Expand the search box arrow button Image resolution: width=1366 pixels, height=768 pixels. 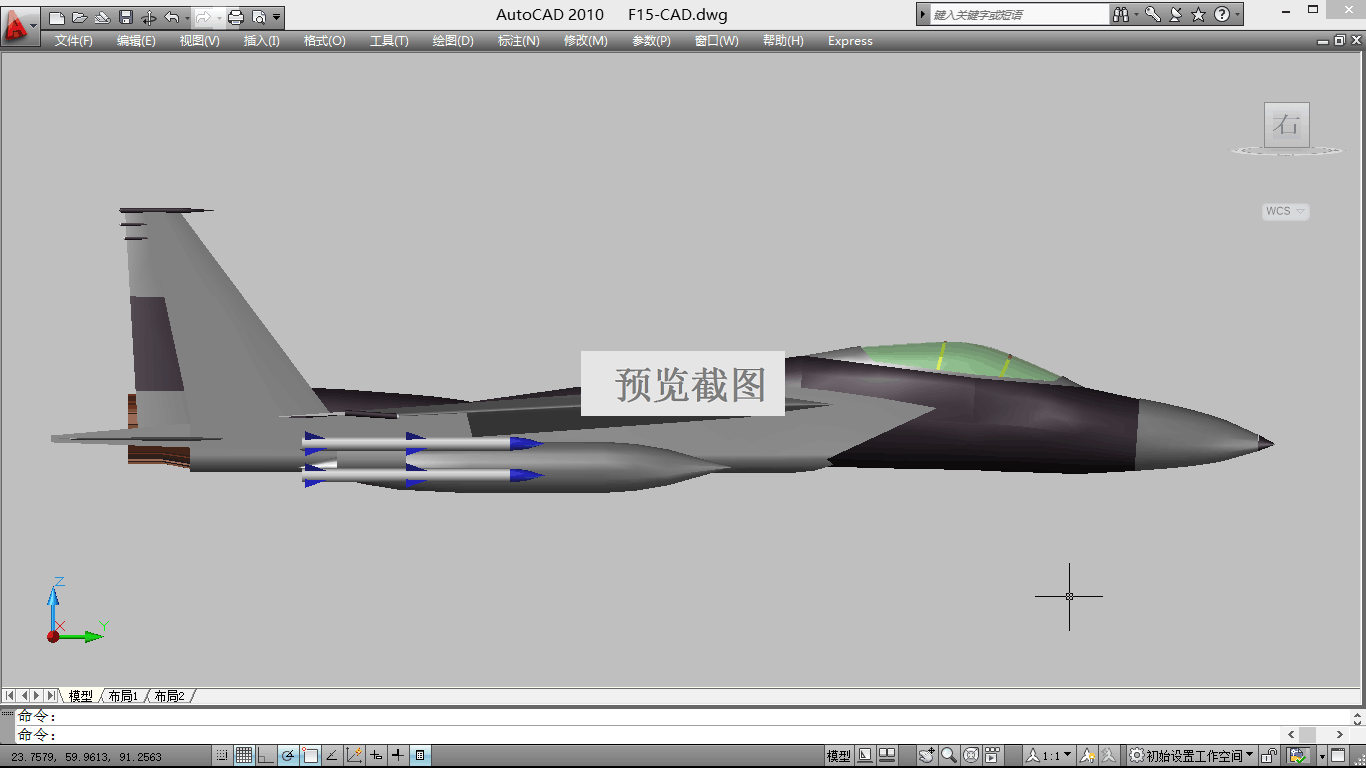click(x=923, y=15)
